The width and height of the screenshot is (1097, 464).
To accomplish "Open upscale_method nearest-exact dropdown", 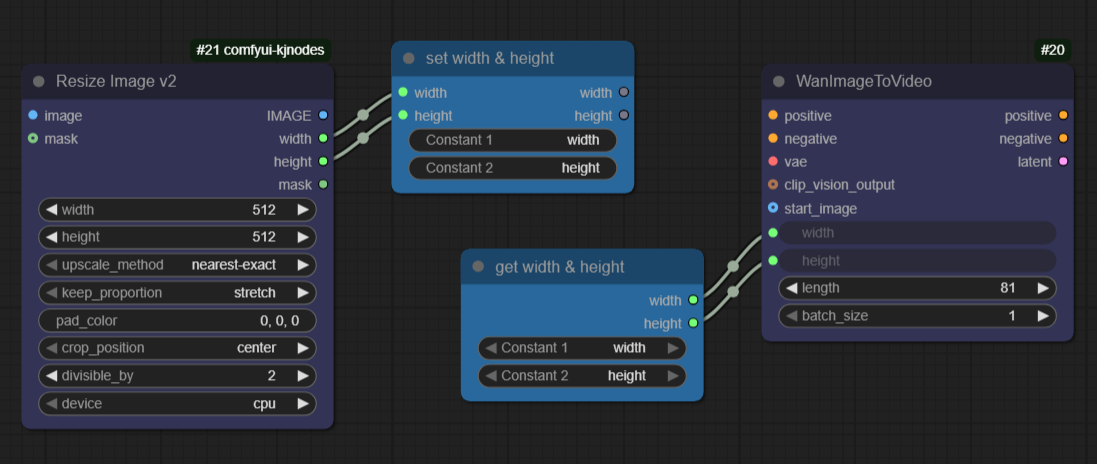I will point(177,265).
